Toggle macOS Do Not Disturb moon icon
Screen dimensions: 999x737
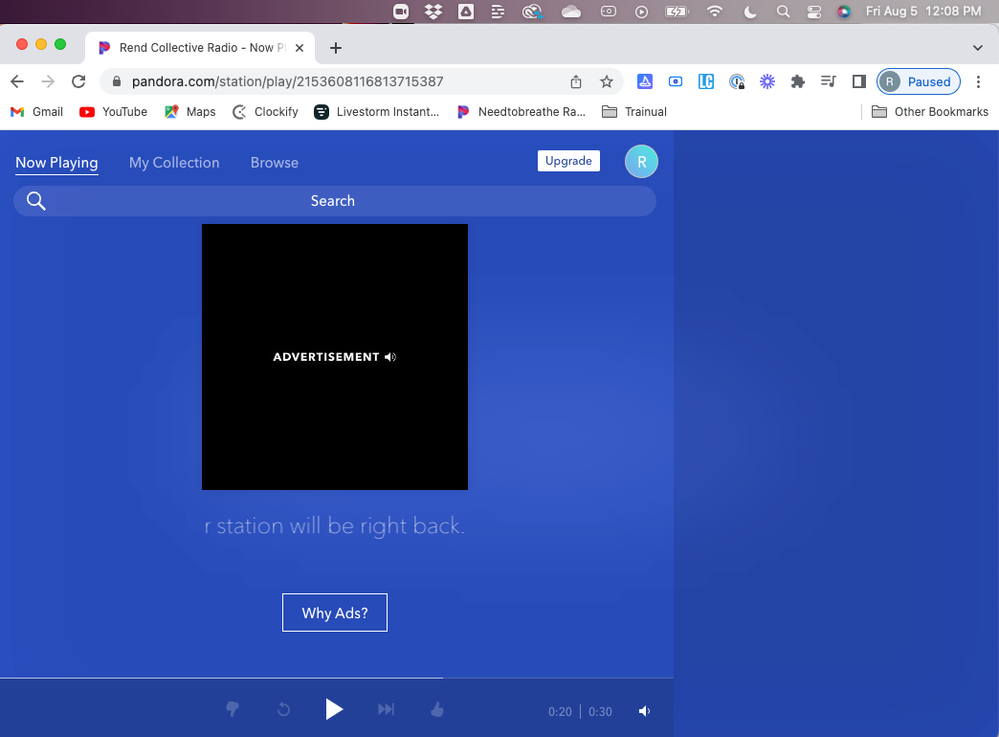tap(750, 11)
